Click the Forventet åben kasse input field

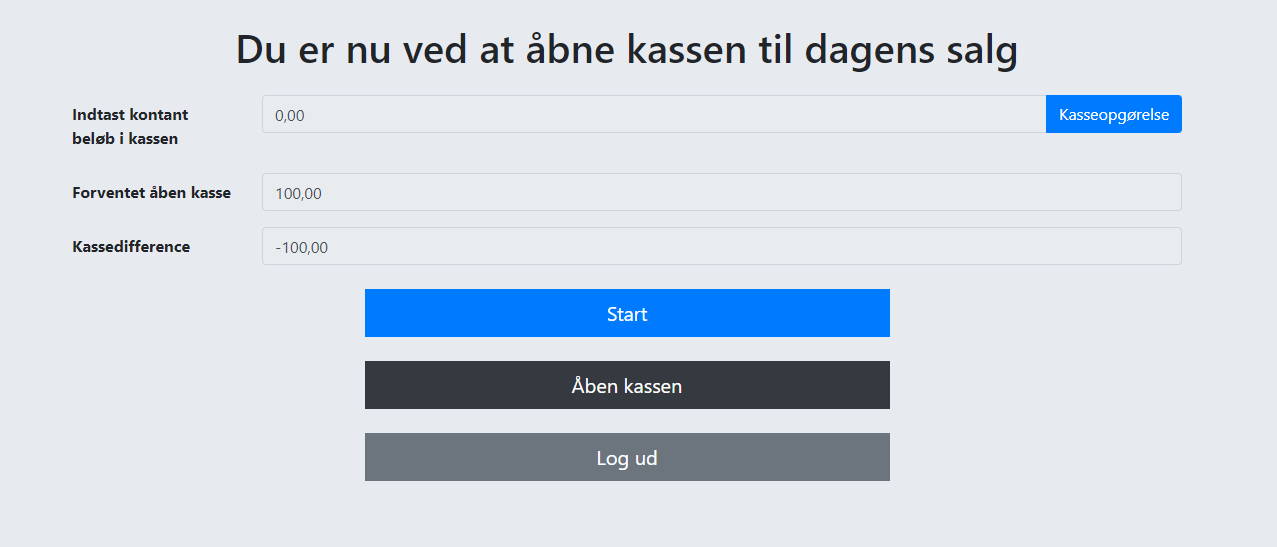pos(721,192)
